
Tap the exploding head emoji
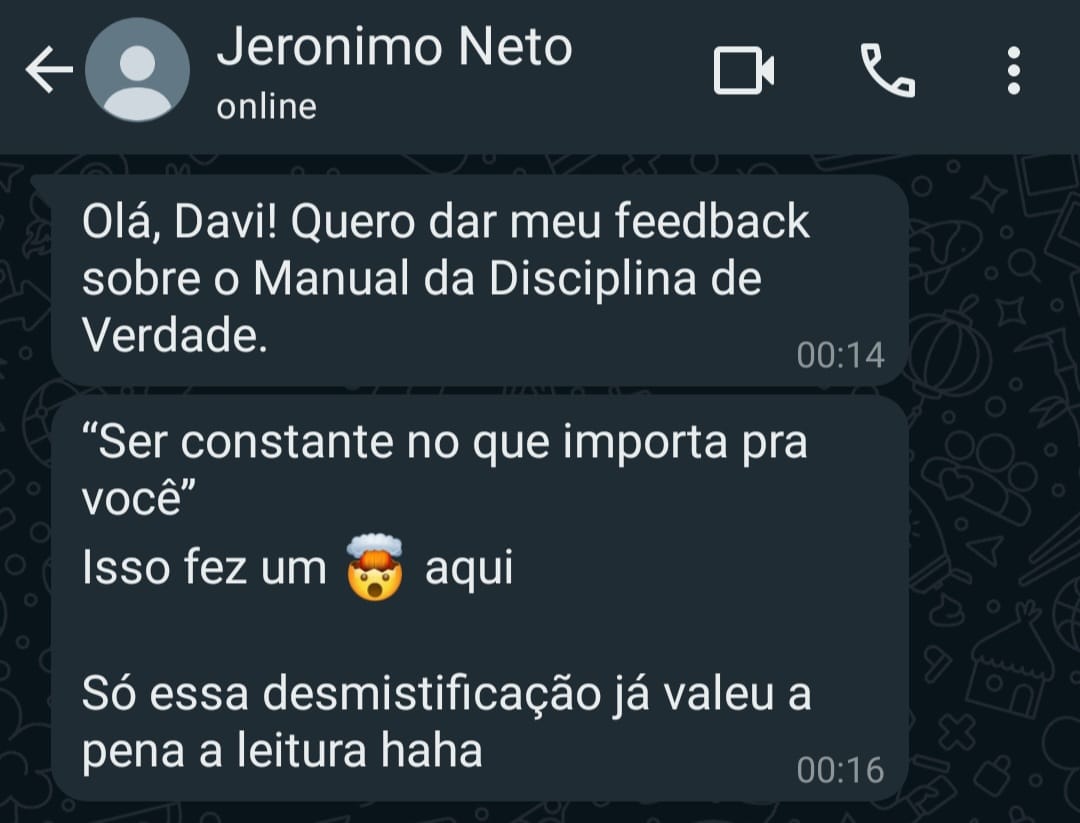pyautogui.click(x=375, y=567)
